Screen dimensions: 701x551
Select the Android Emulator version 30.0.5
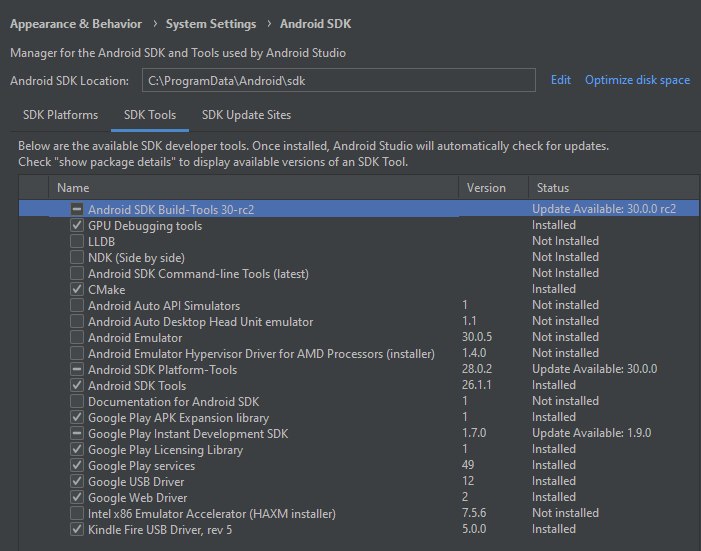pos(477,337)
